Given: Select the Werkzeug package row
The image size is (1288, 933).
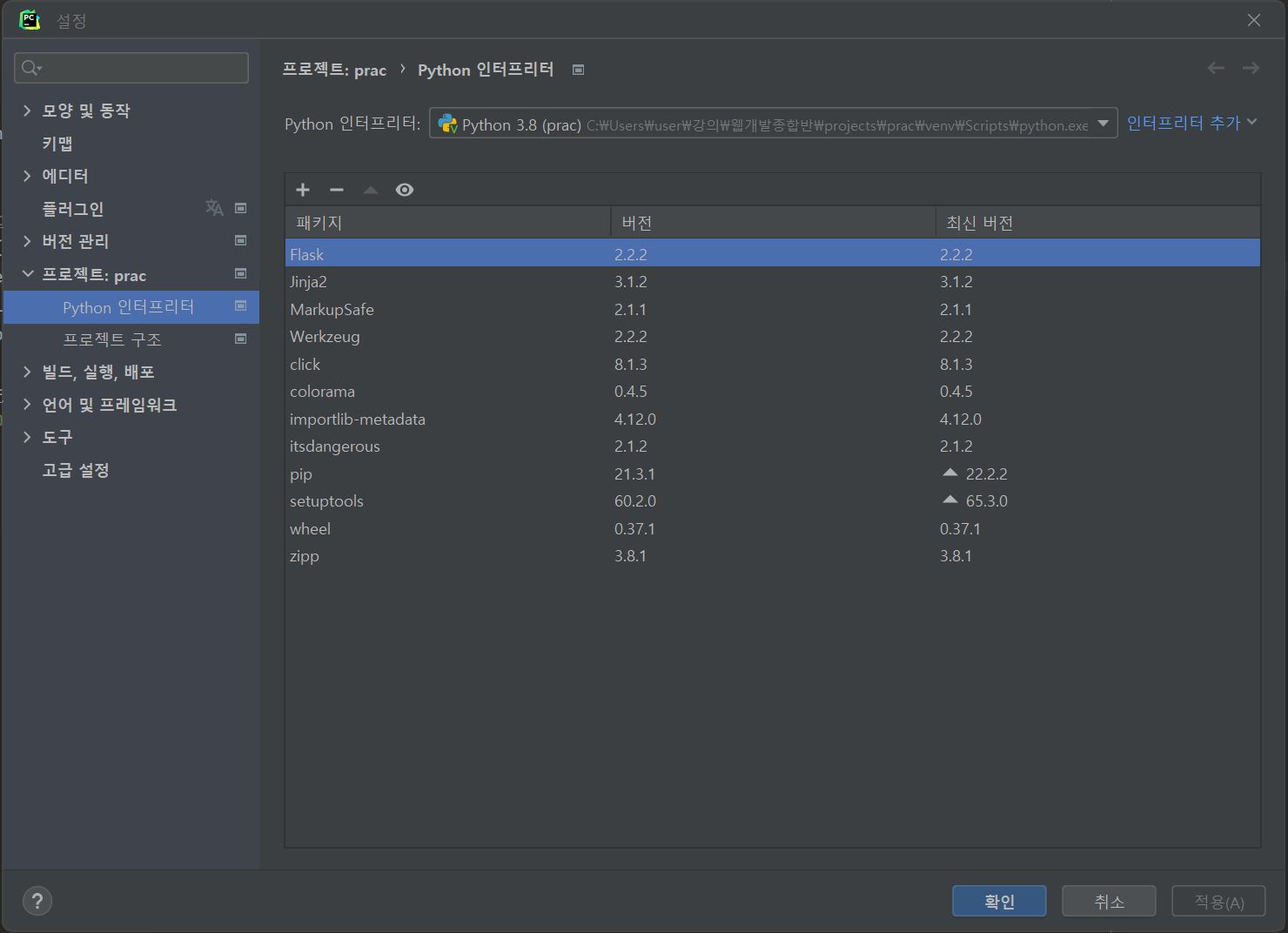Looking at the screenshot, I should point(773,337).
